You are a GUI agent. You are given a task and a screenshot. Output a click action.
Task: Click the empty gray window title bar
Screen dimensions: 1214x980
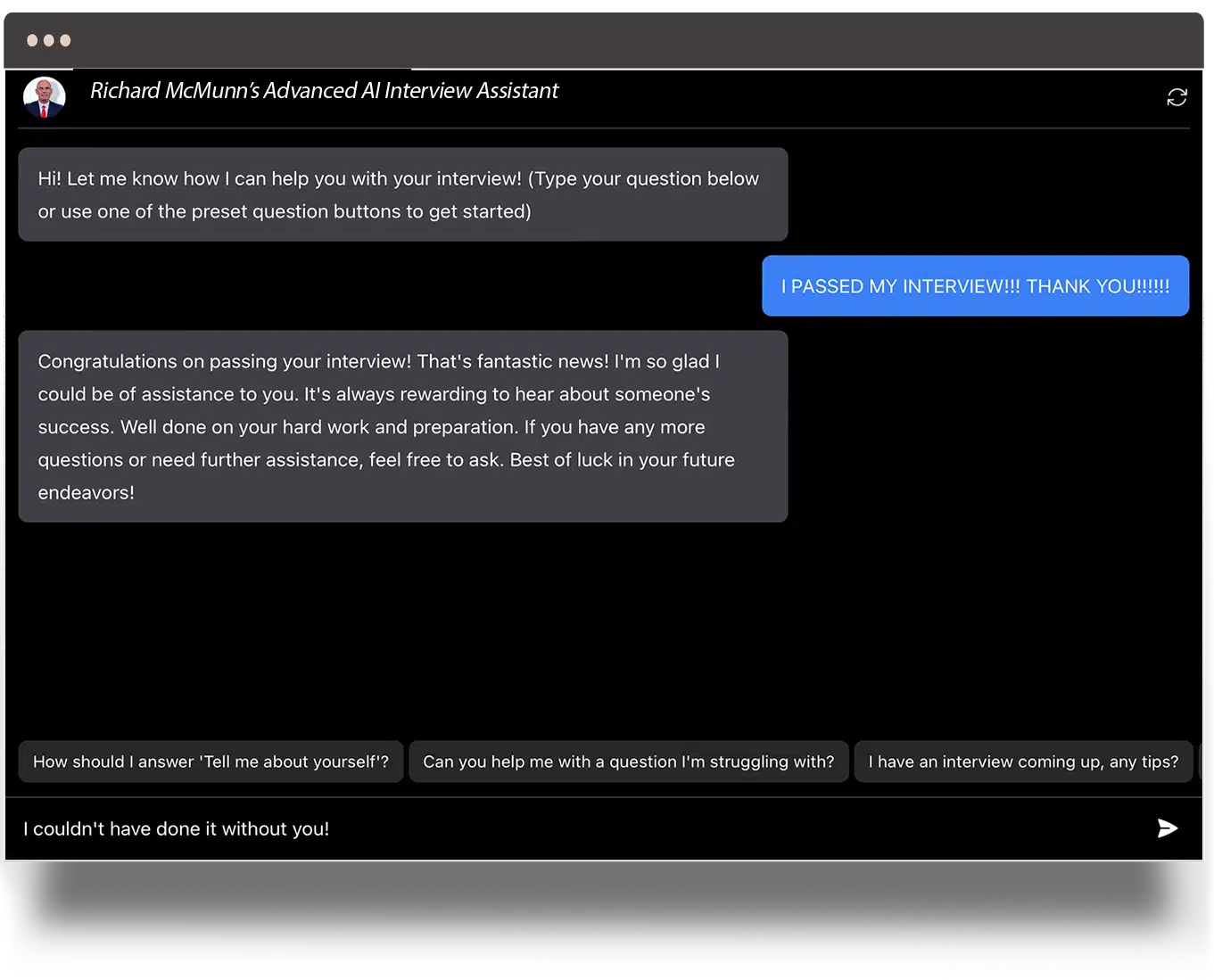pyautogui.click(x=624, y=39)
